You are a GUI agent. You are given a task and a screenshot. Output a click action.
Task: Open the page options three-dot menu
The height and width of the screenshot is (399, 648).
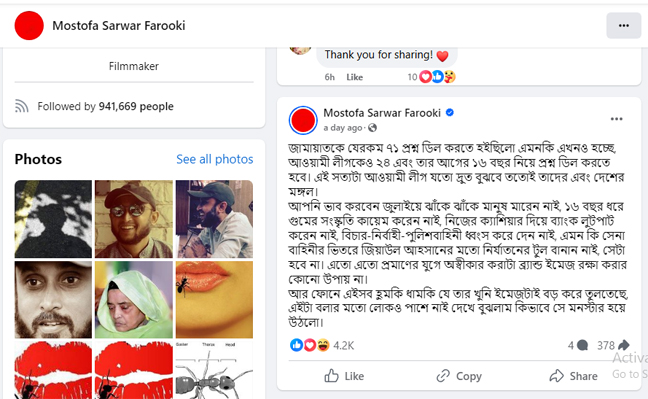coord(624,26)
